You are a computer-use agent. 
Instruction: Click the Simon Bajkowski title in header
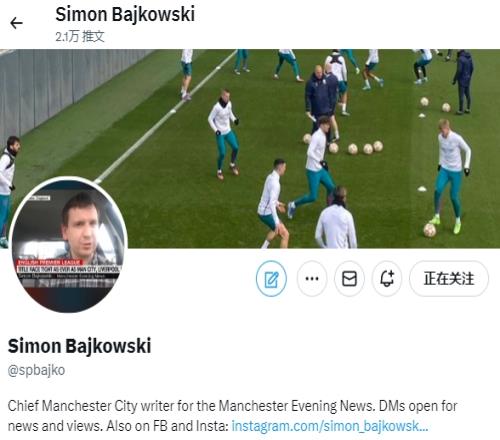[x=125, y=15]
